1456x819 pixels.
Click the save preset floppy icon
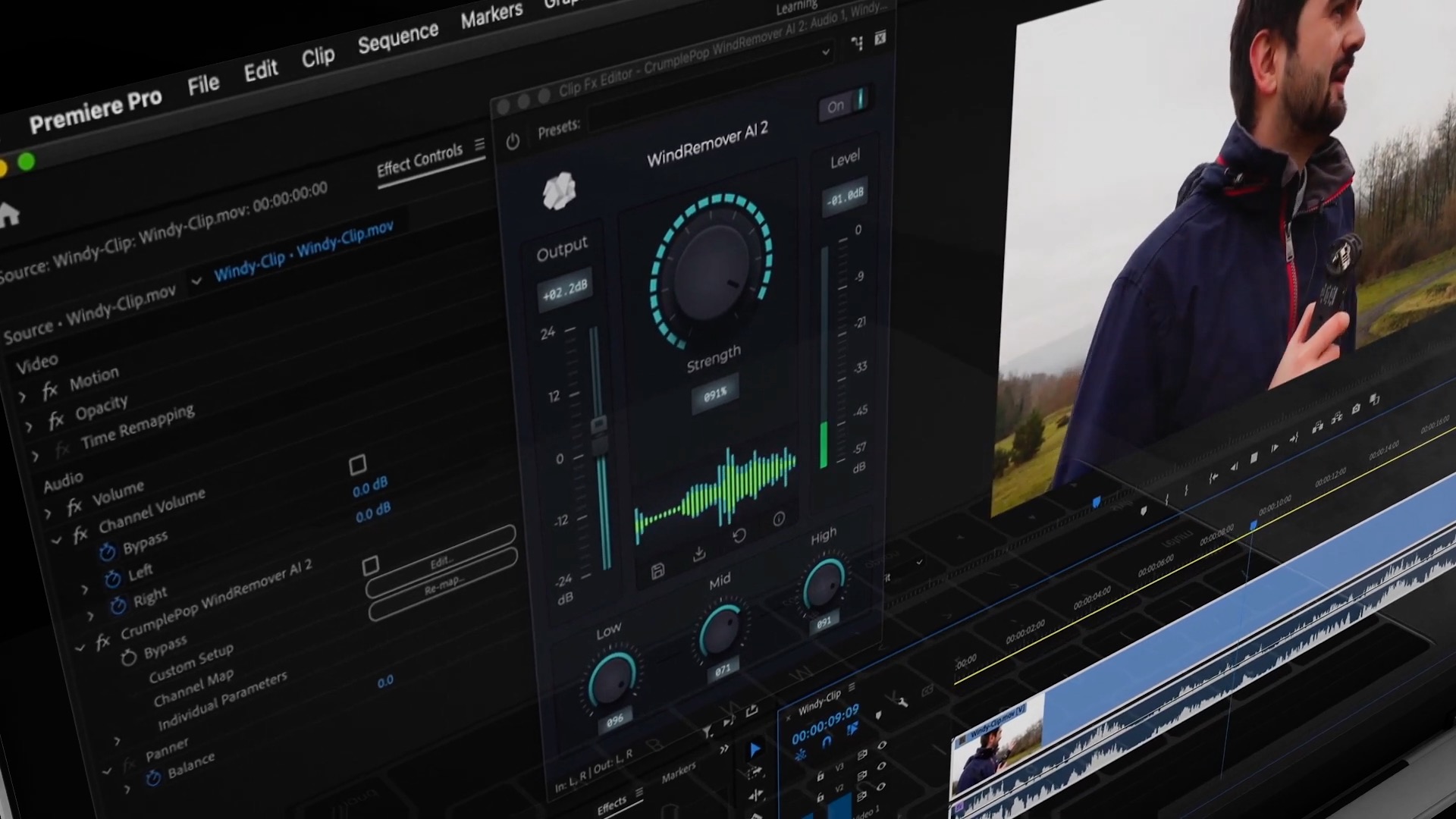pos(657,571)
